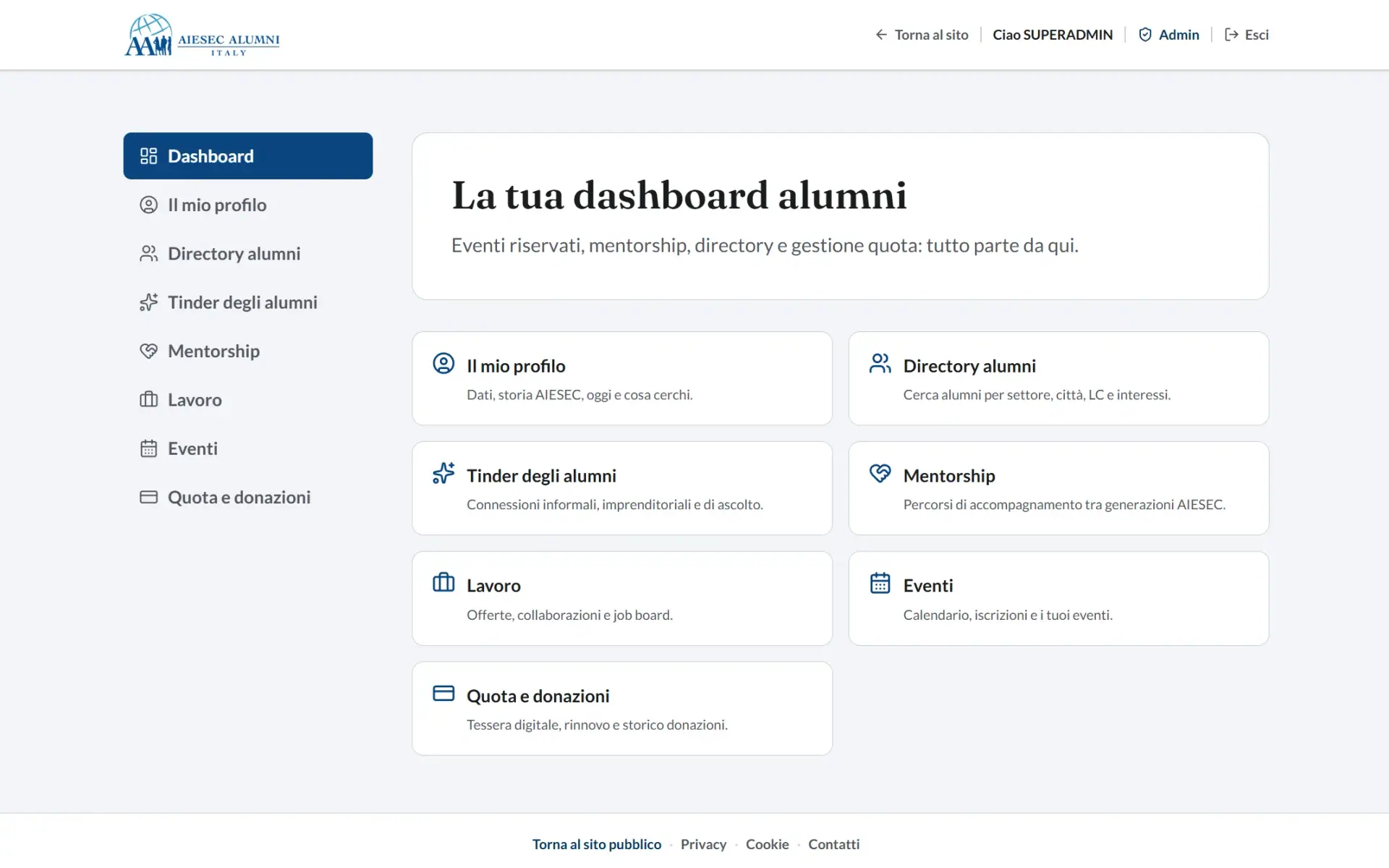The image size is (1389, 868).
Task: Click the sparkle icon in sidebar Tinder degli alumni
Action: [x=148, y=302]
